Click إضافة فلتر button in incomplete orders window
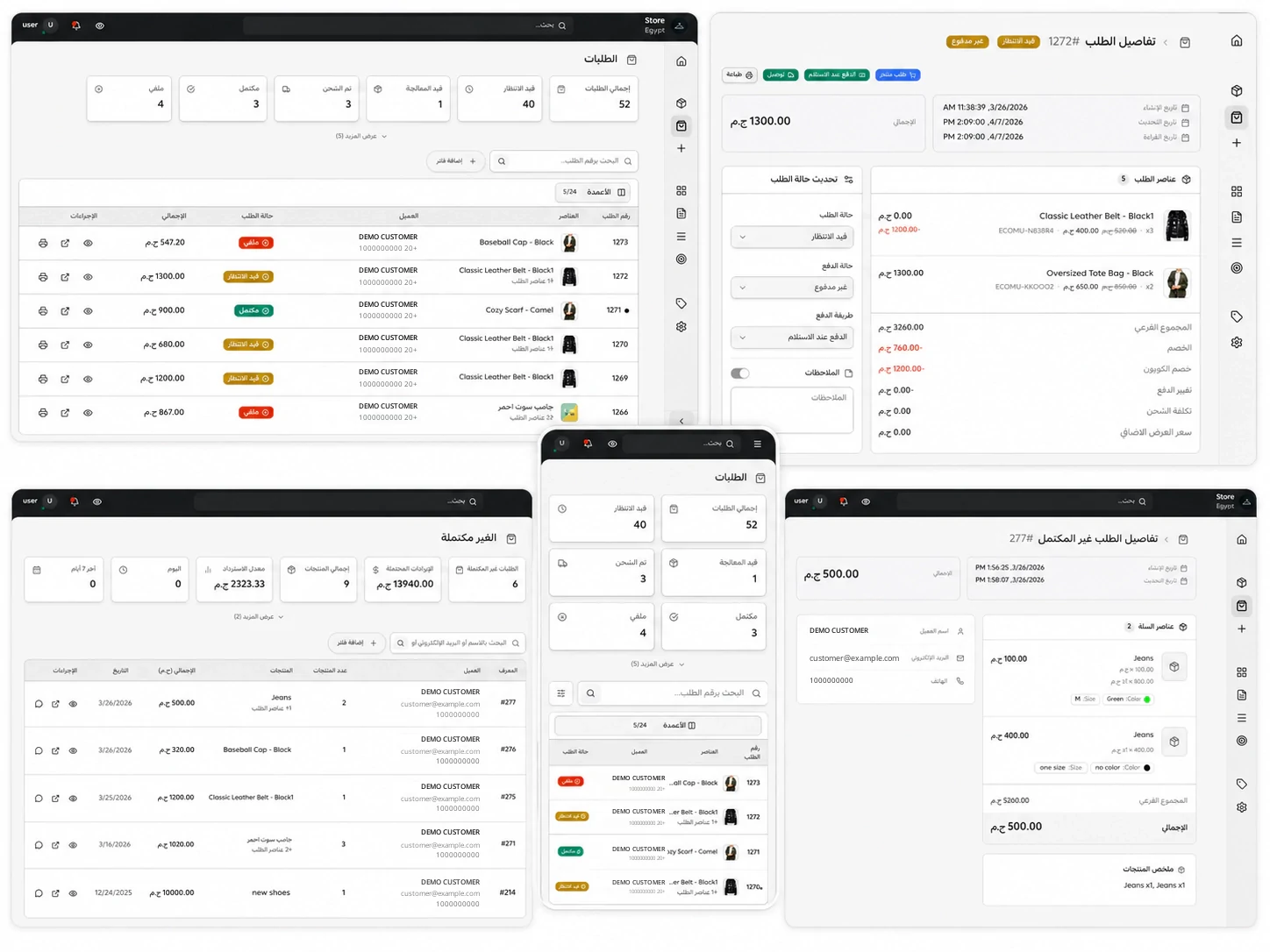This screenshot has width=1270, height=952. click(x=357, y=643)
